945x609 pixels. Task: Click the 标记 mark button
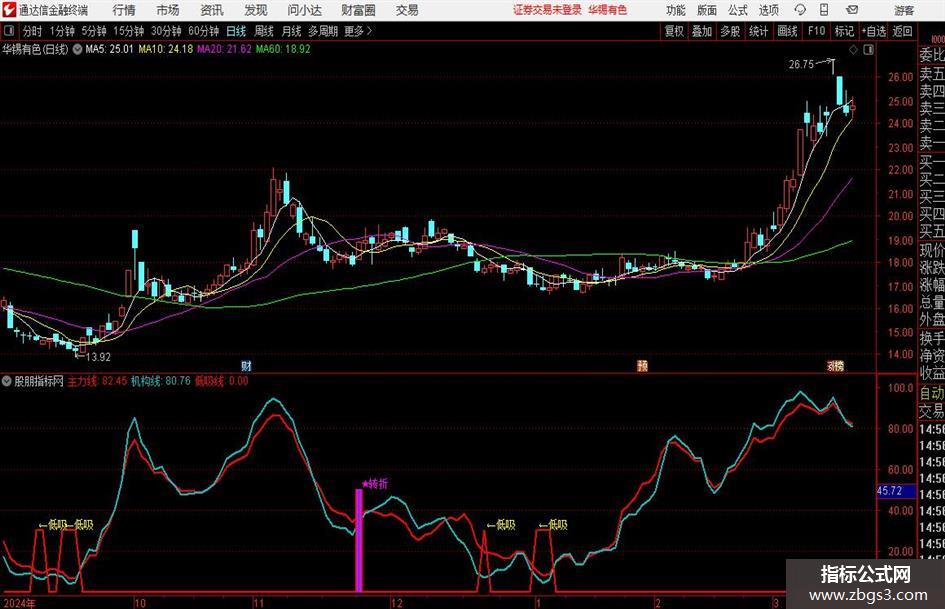(x=844, y=31)
